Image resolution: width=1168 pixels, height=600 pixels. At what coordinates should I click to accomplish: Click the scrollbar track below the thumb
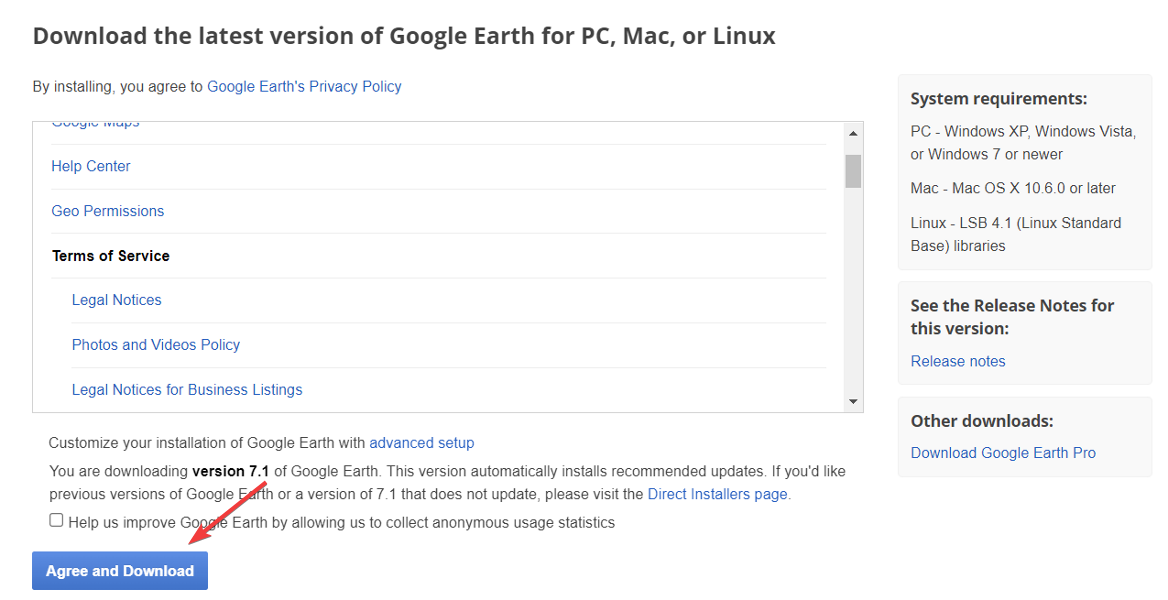pyautogui.click(x=853, y=290)
